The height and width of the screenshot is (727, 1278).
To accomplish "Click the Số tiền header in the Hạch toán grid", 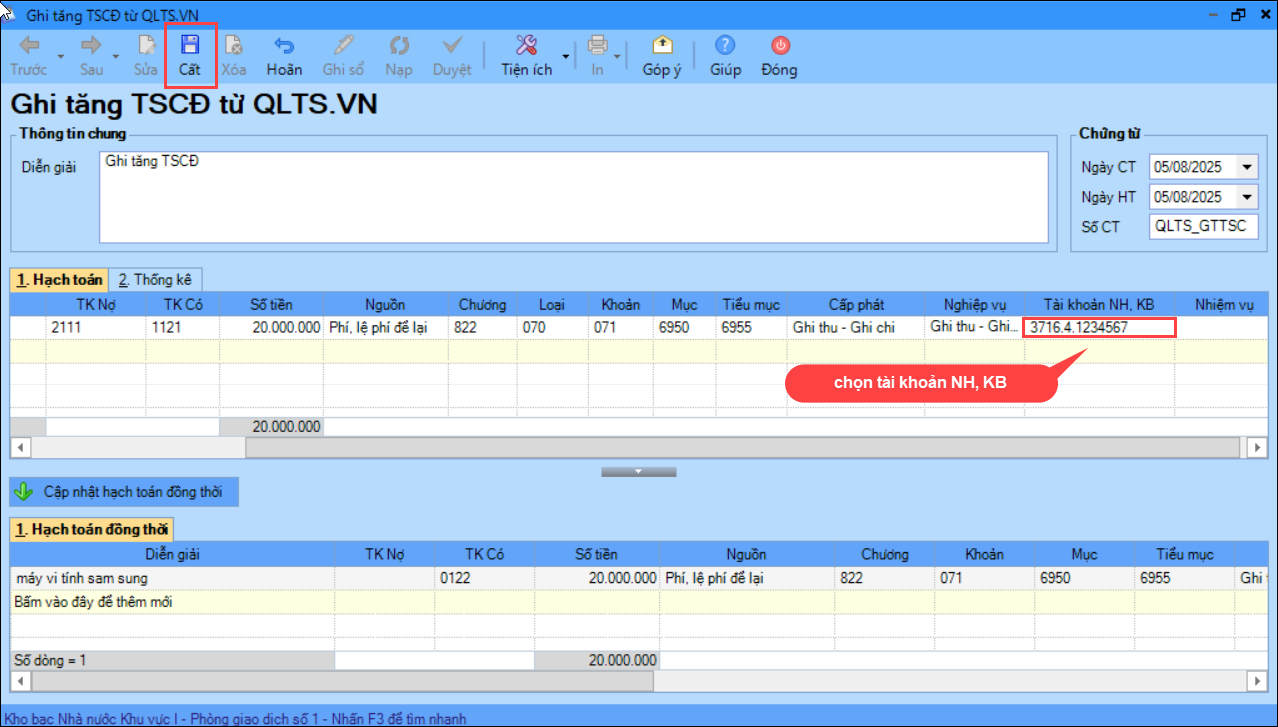I will [271, 304].
